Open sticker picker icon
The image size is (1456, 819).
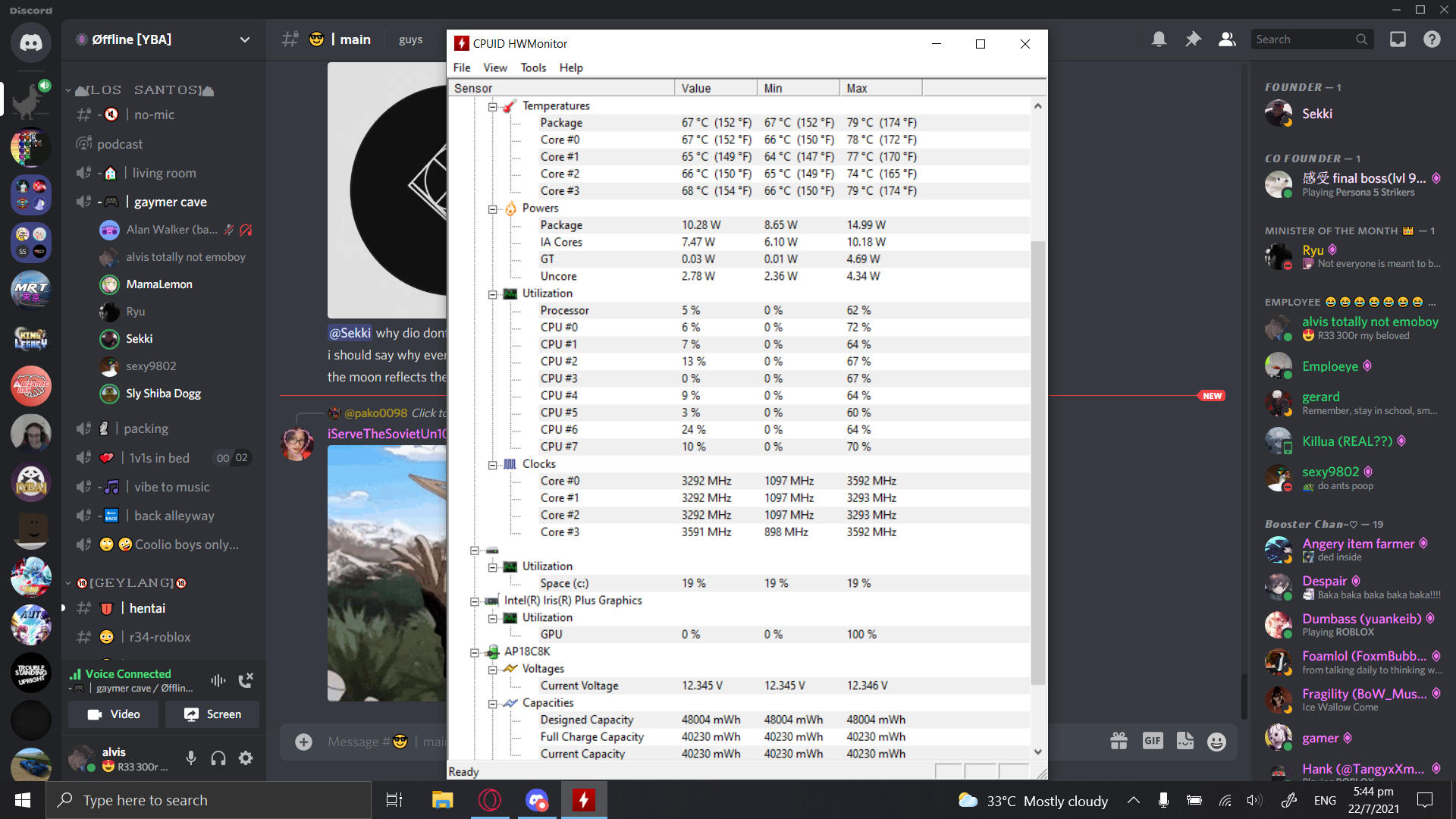(x=1185, y=741)
